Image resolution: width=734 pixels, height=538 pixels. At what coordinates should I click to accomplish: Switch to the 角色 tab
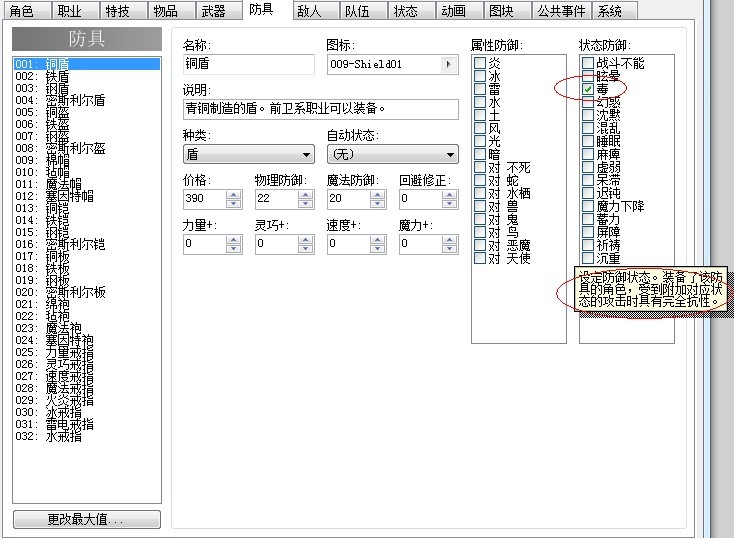pos(27,11)
